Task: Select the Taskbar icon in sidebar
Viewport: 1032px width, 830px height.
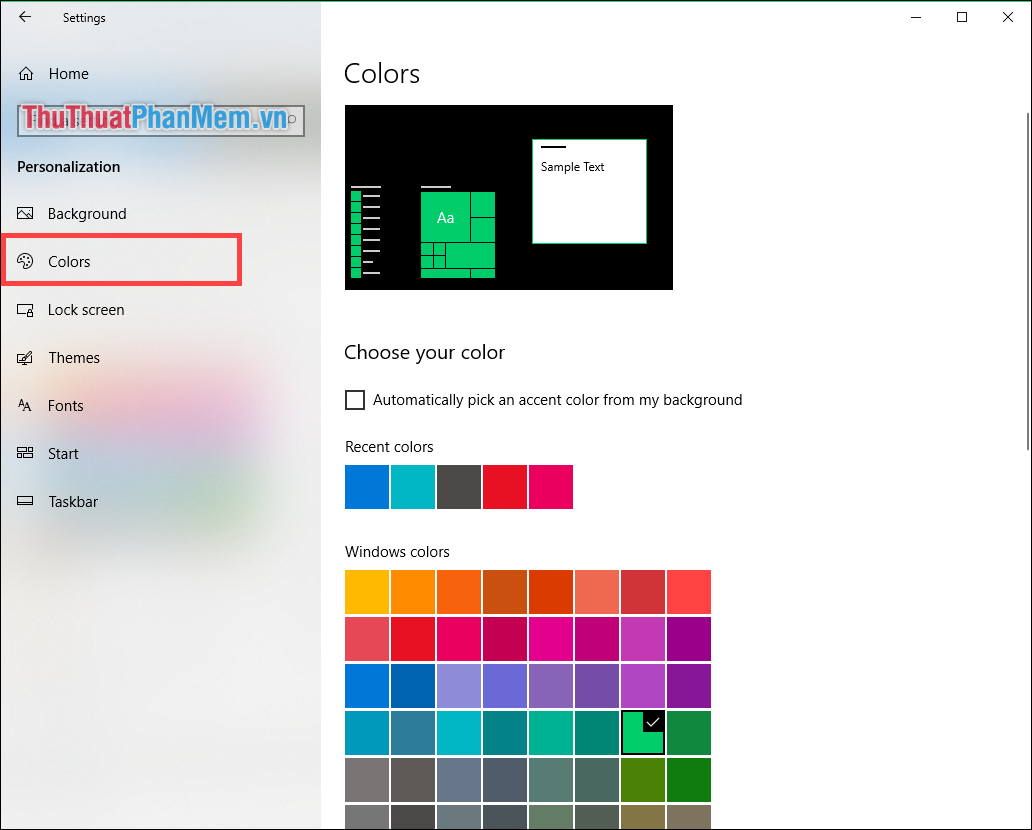Action: pyautogui.click(x=25, y=501)
